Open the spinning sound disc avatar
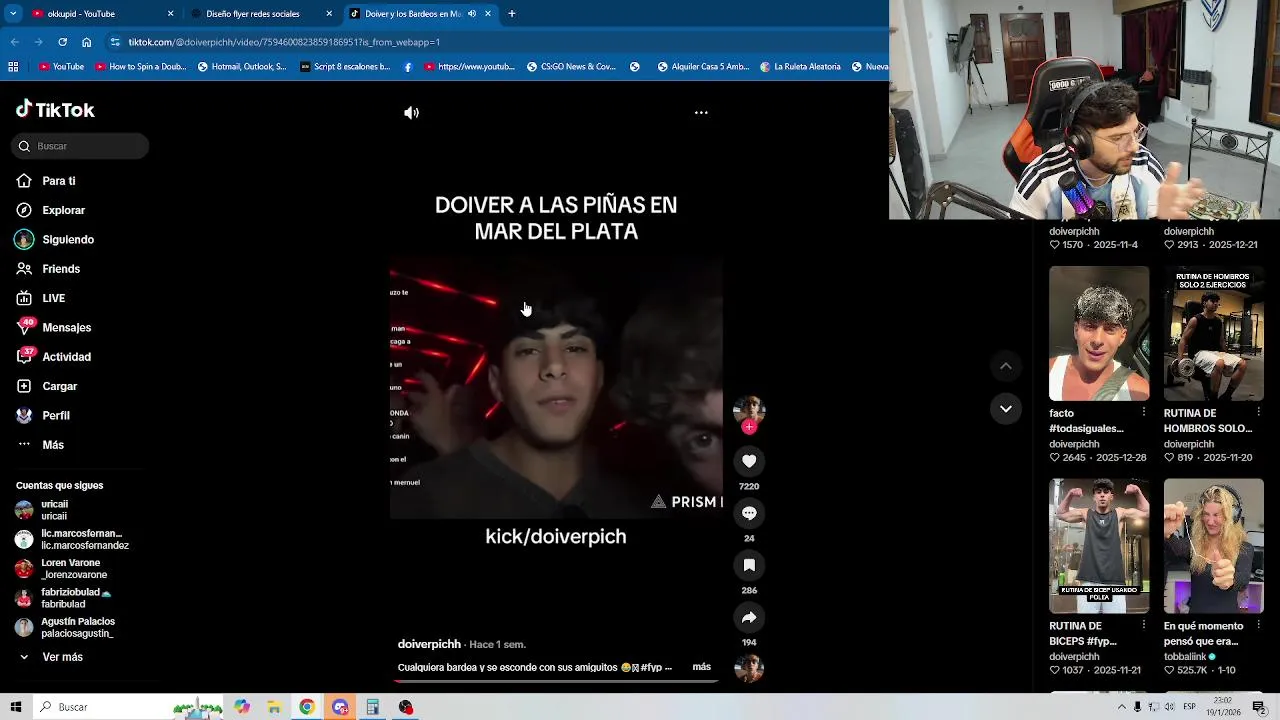Image resolution: width=1280 pixels, height=720 pixels. pos(749,668)
